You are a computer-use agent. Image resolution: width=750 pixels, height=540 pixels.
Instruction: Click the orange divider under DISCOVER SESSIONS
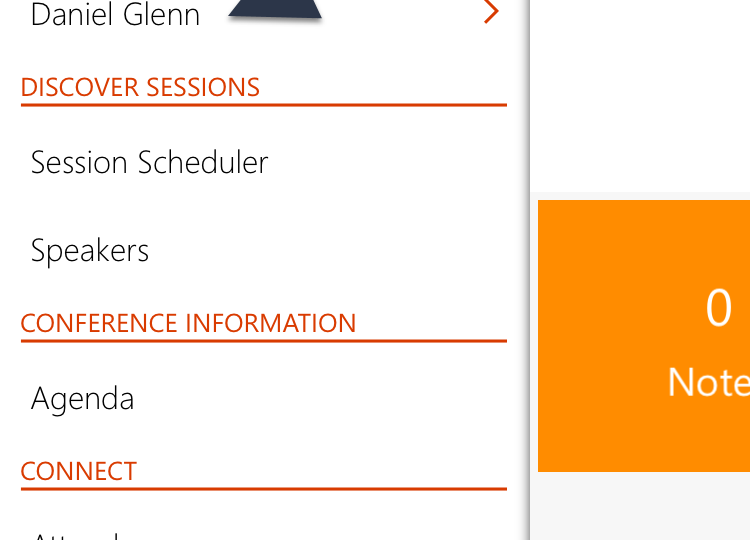coord(263,104)
